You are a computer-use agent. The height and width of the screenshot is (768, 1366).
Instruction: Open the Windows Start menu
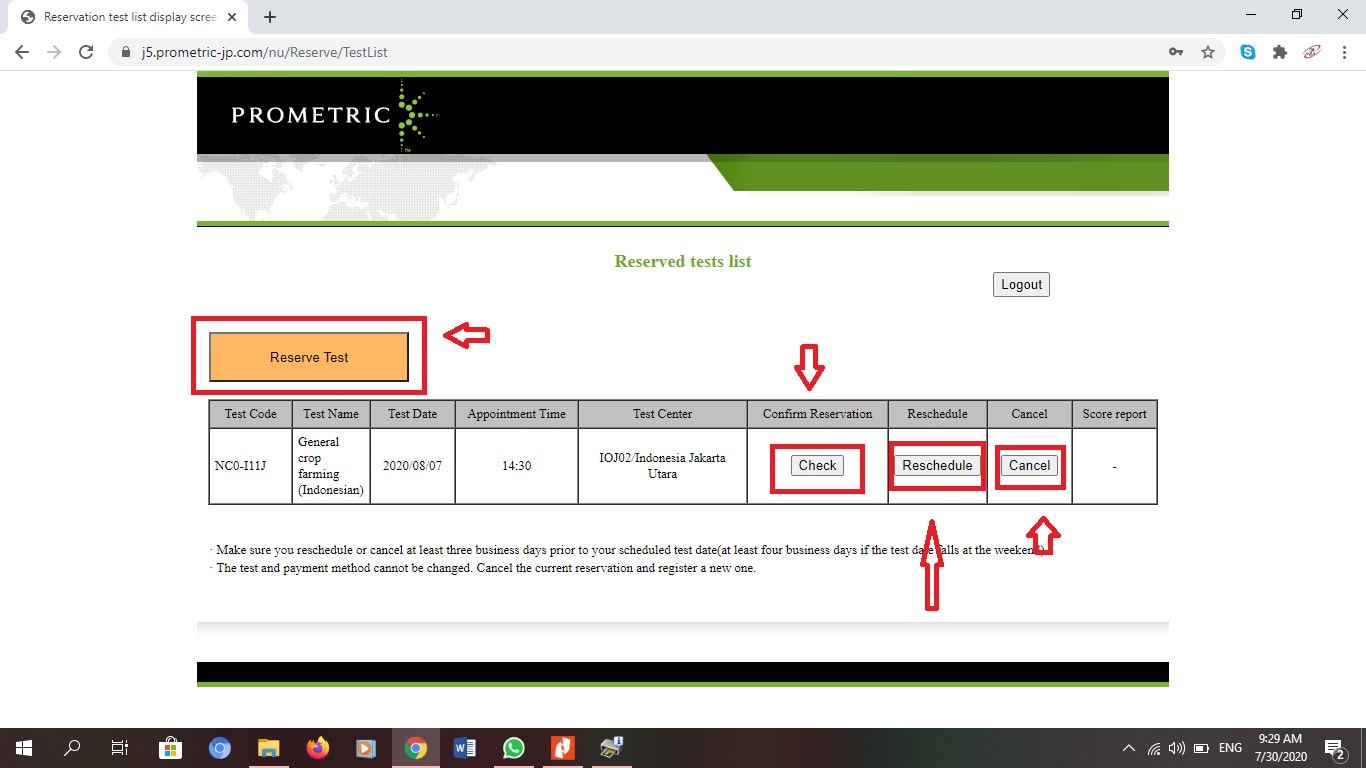[24, 748]
